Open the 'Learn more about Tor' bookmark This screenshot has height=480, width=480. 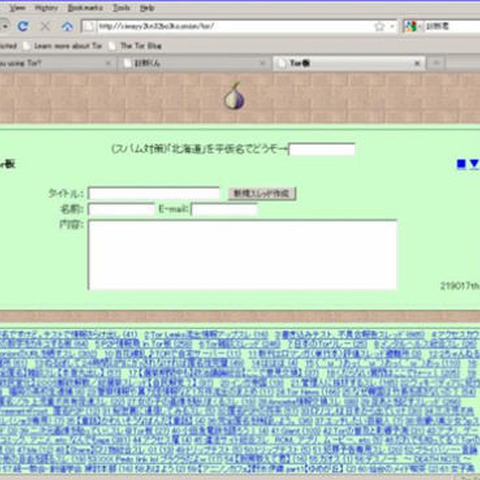[x=63, y=46]
